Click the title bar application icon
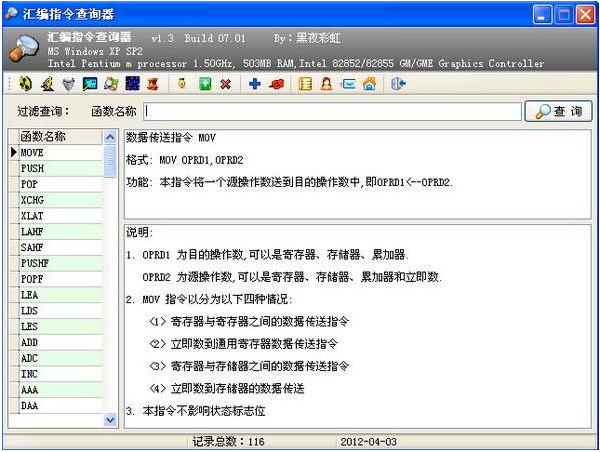Image resolution: width=600 pixels, height=452 pixels. tap(11, 14)
